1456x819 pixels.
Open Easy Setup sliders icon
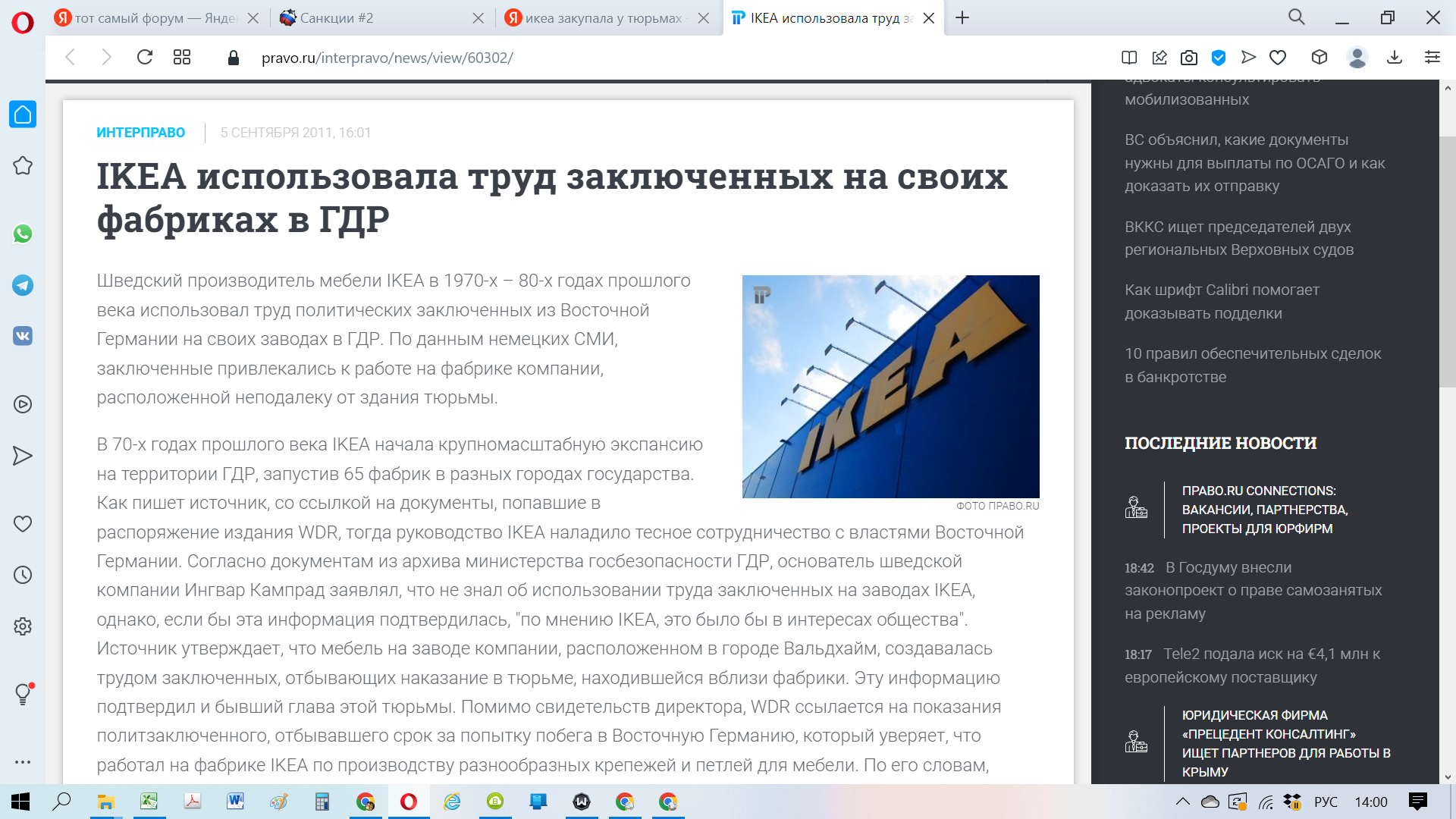coord(1432,58)
